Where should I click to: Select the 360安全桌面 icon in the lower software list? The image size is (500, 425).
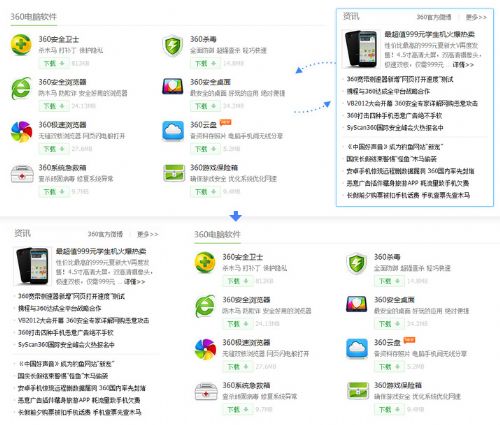[x=356, y=304]
